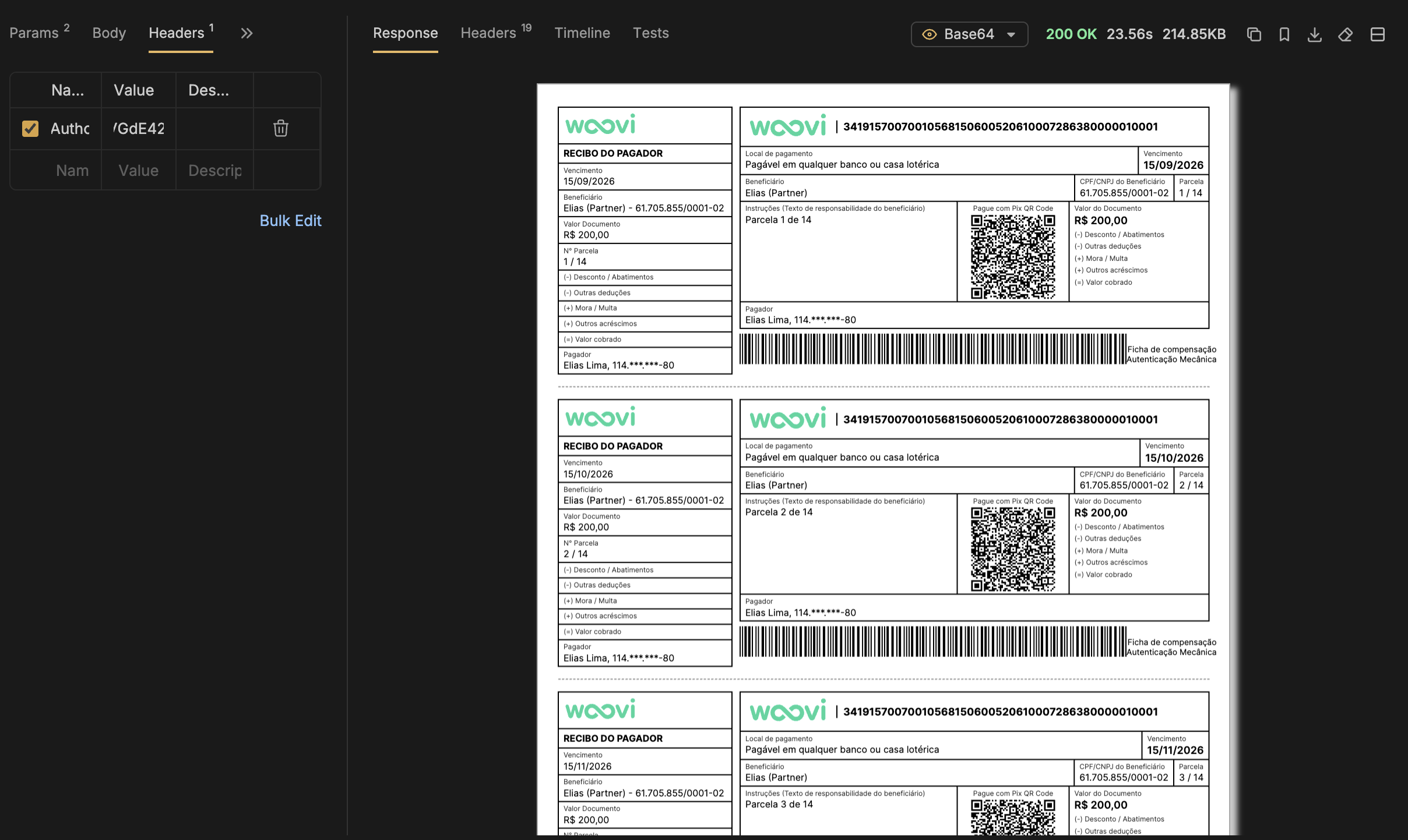
Task: Open the response Headers tab
Action: point(495,33)
